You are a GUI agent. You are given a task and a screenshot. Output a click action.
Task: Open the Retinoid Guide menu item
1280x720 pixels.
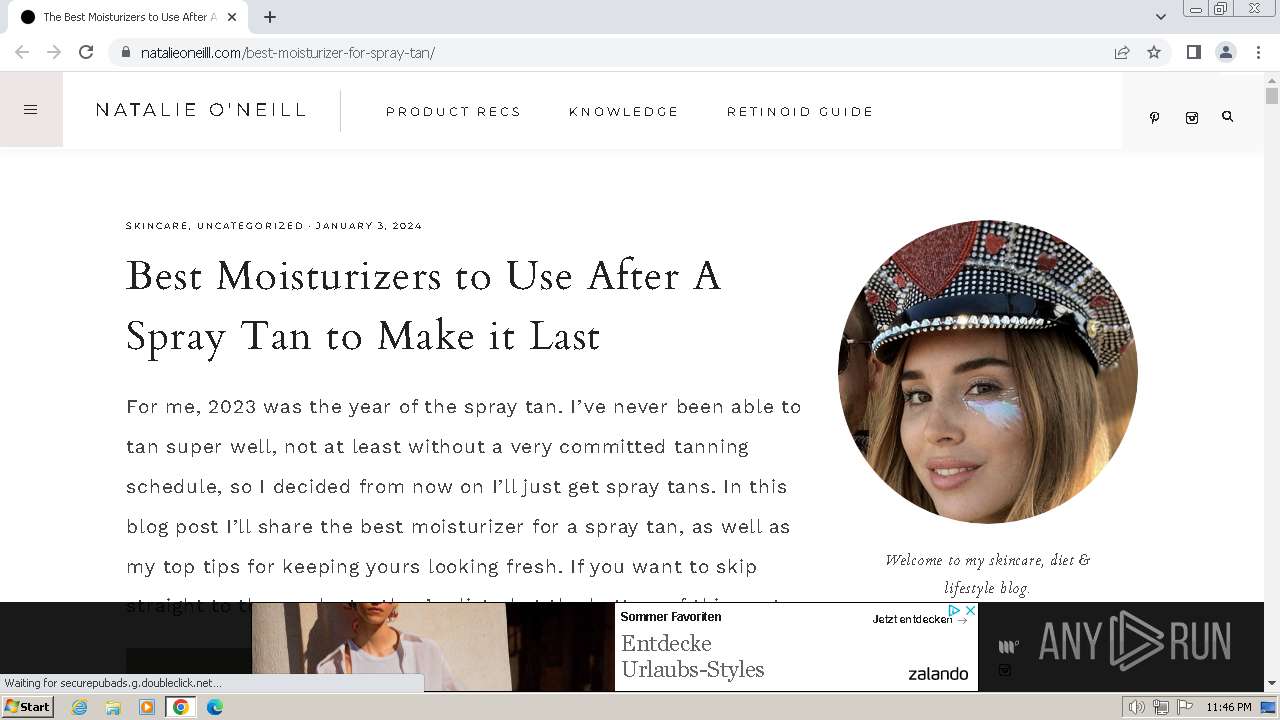click(x=800, y=112)
